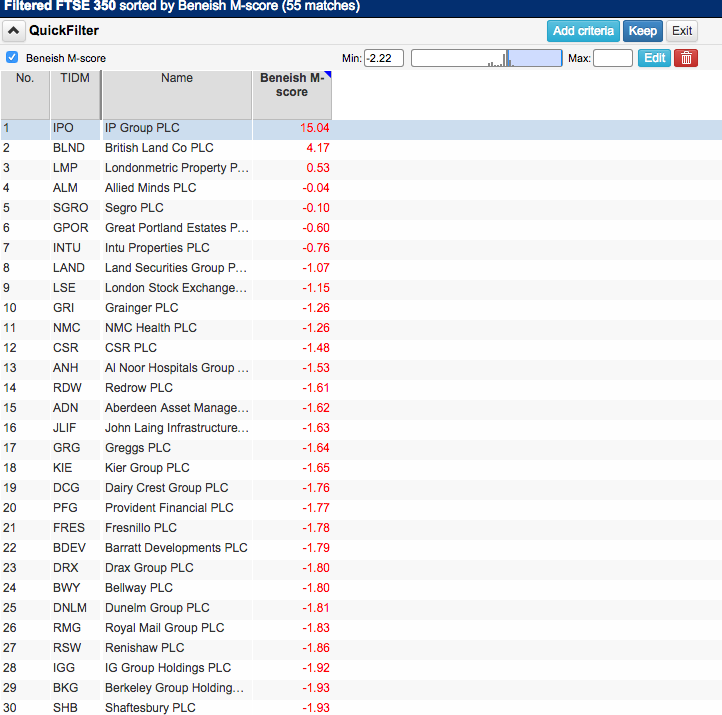Select Intu Properties PLC
This screenshot has width=722, height=715.
(x=157, y=248)
